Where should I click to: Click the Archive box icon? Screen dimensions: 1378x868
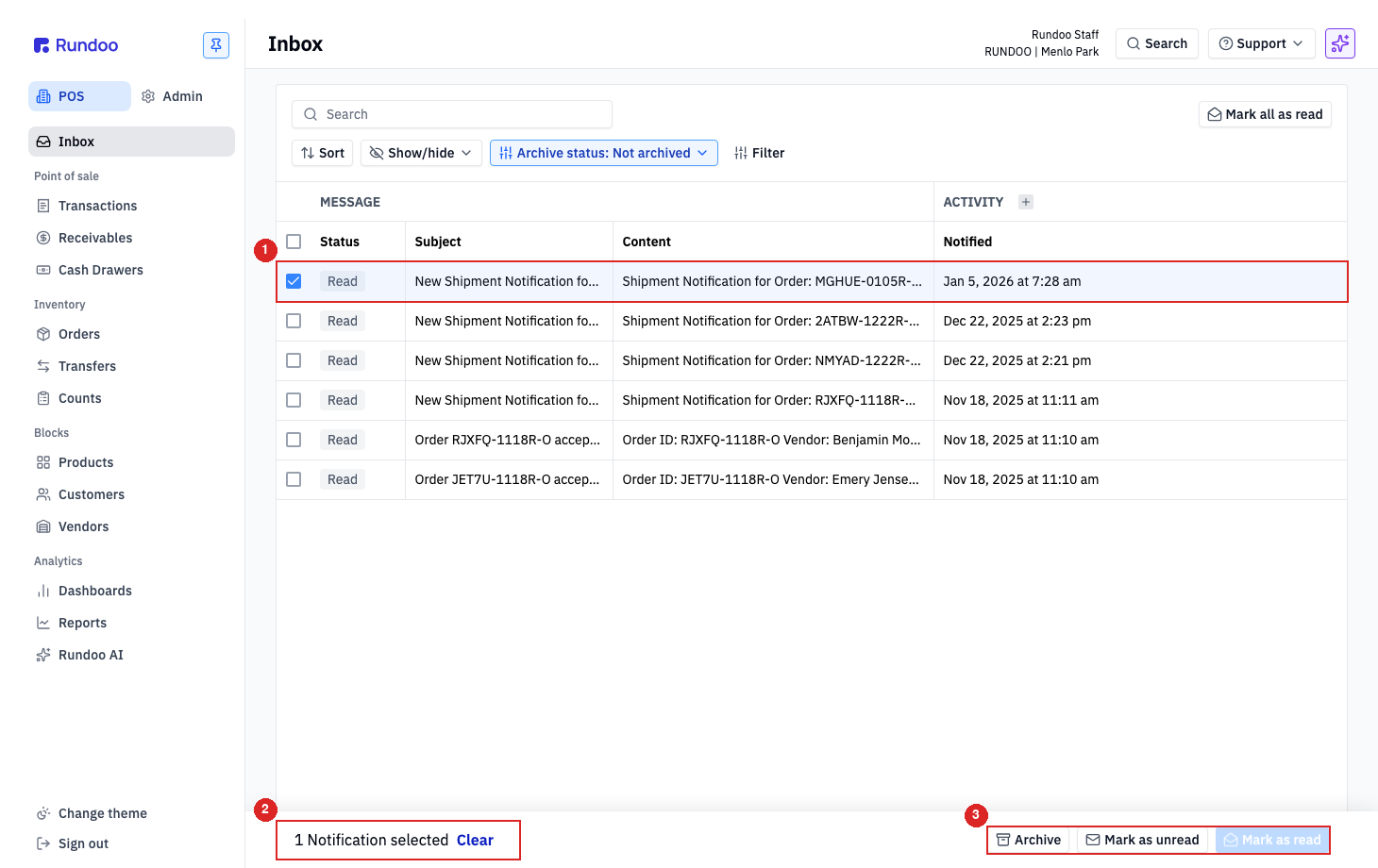point(1003,840)
